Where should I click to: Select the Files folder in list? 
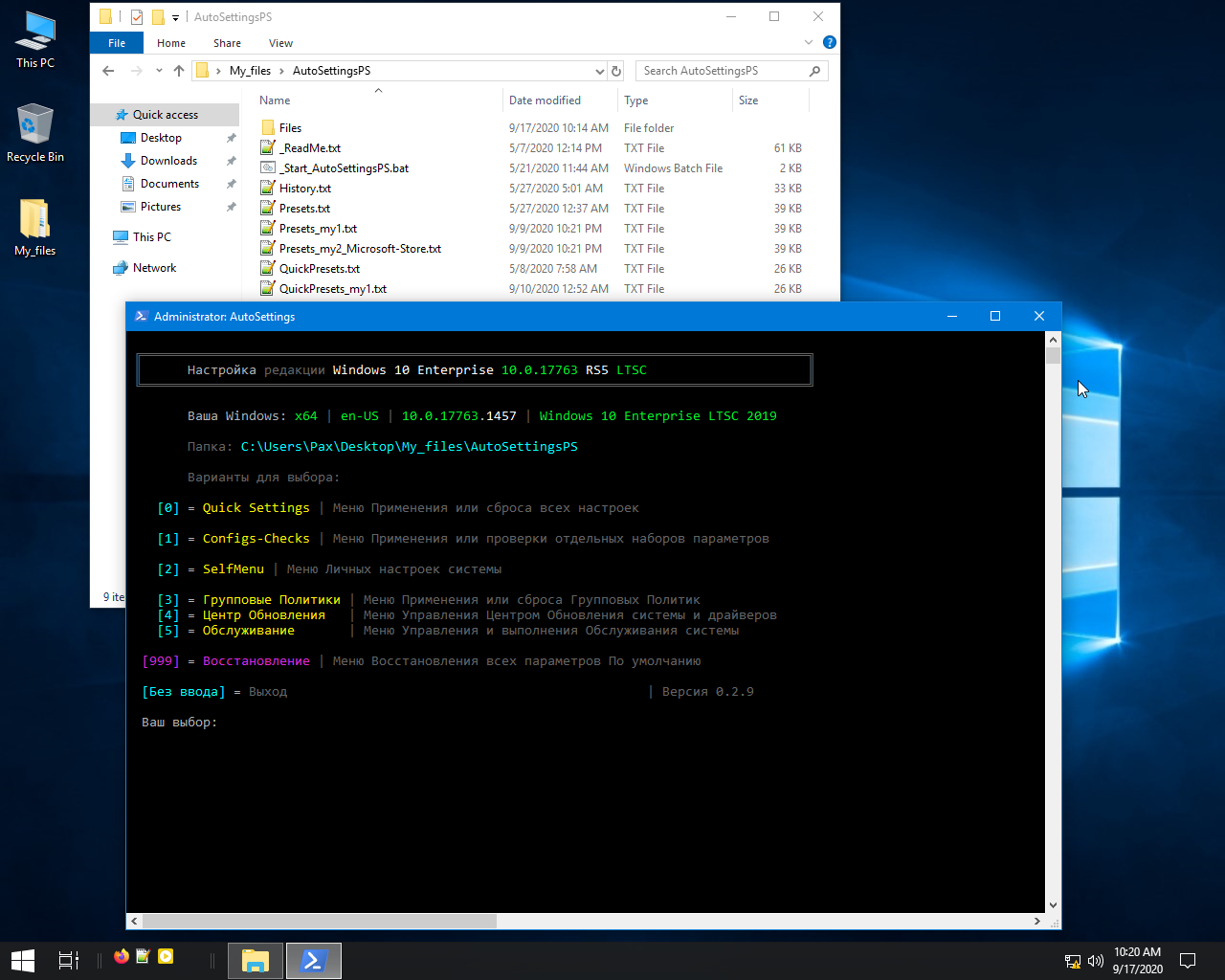coord(290,128)
